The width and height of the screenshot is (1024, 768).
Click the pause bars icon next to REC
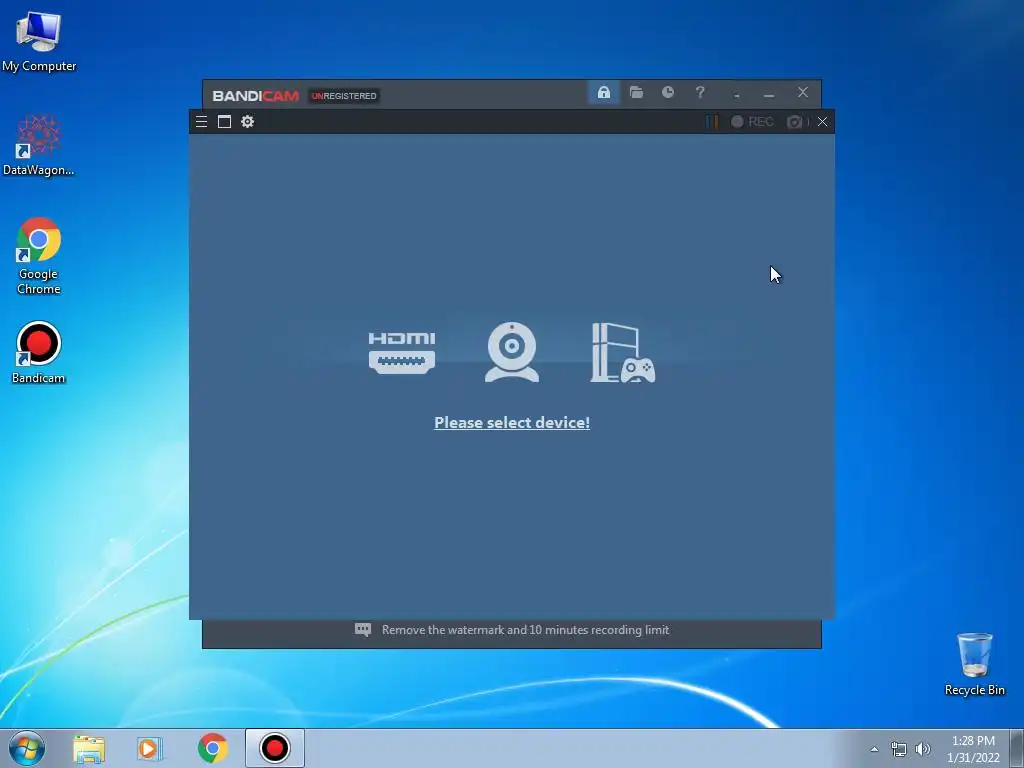tap(712, 121)
